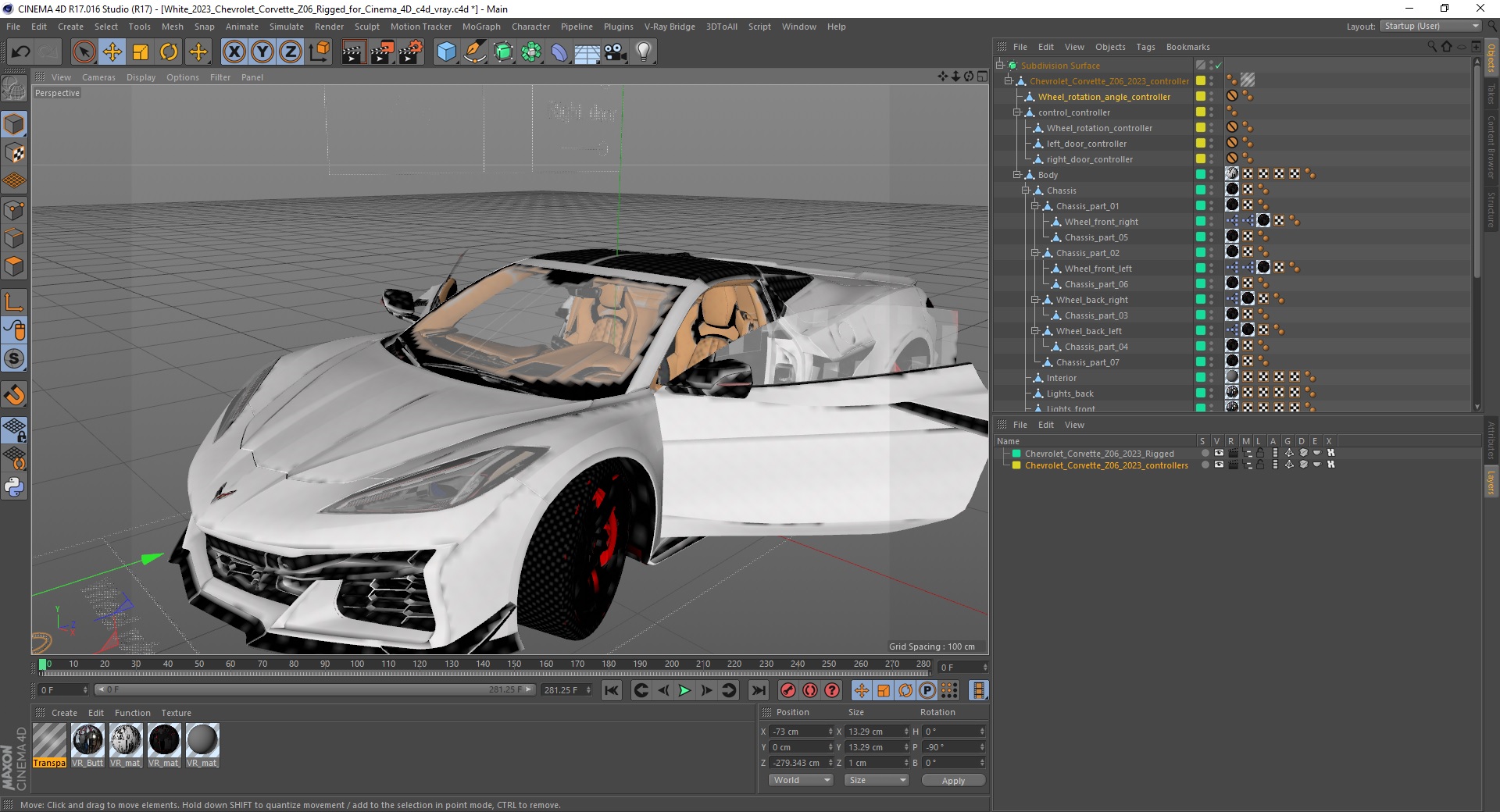The width and height of the screenshot is (1500, 812).
Task: Collapse the Body object tree
Action: pyautogui.click(x=1017, y=175)
